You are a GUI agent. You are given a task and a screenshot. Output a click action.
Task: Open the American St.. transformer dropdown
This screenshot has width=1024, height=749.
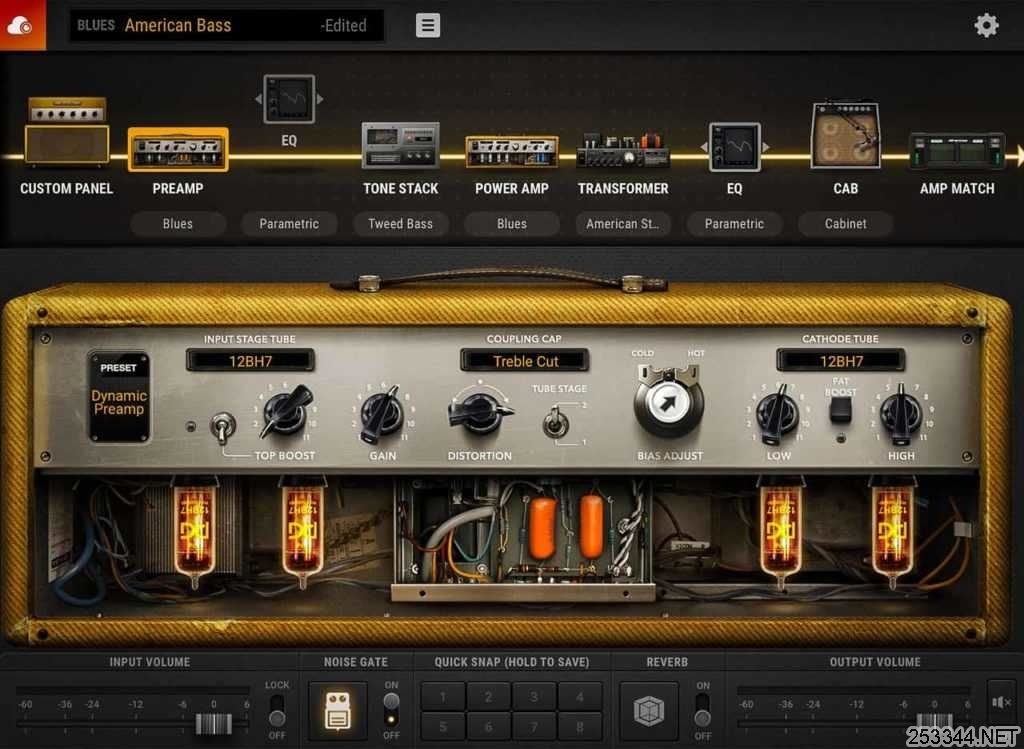coord(623,224)
